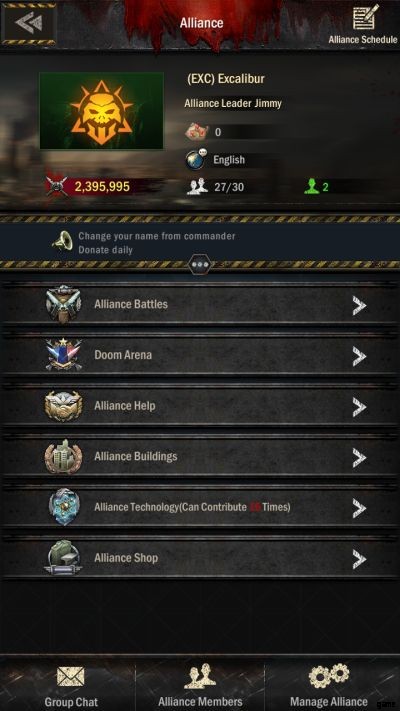Select the Alliance Buildings menu row
The height and width of the screenshot is (711, 400).
pyautogui.click(x=200, y=457)
